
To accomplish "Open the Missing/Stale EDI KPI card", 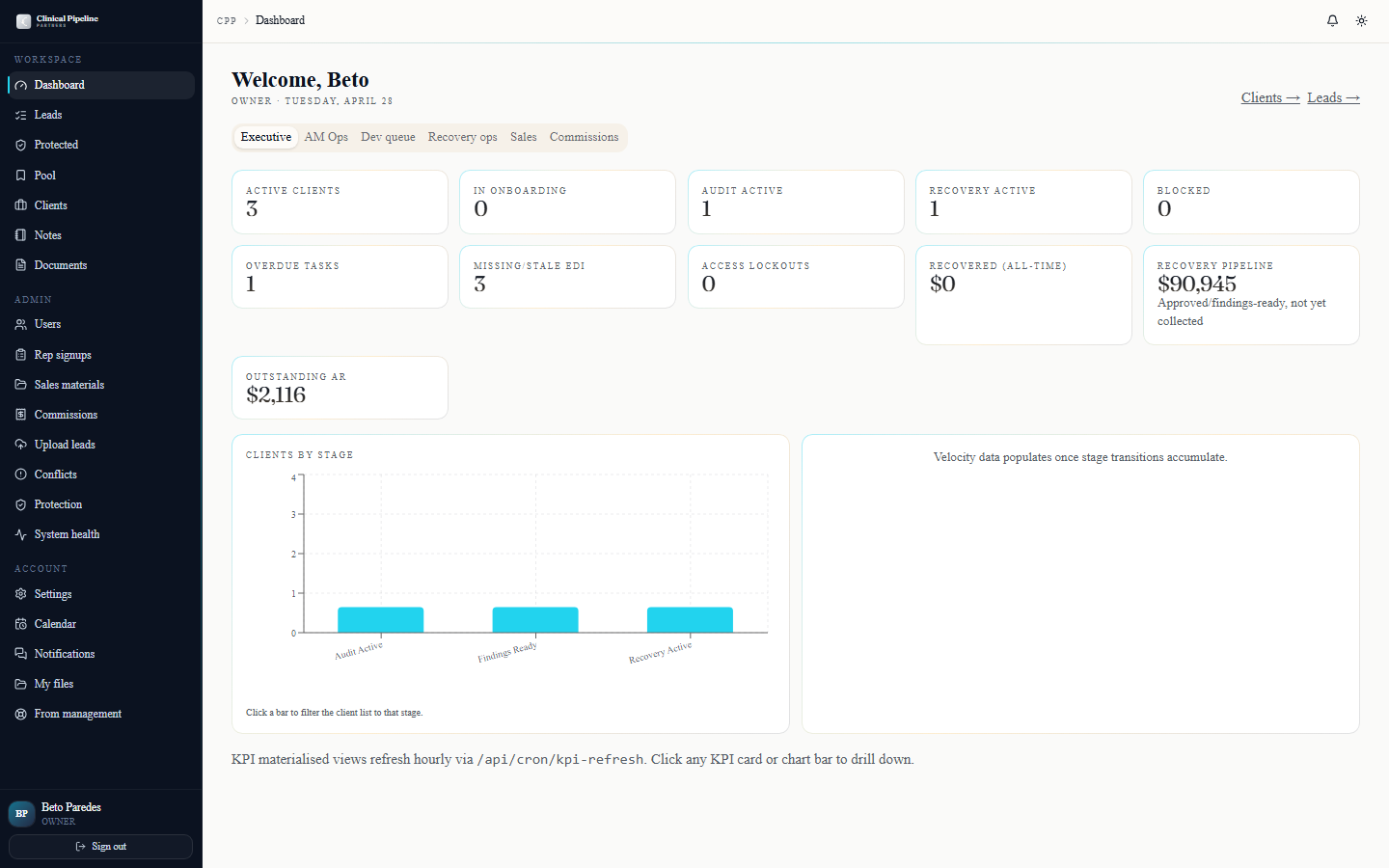I will click(x=567, y=277).
